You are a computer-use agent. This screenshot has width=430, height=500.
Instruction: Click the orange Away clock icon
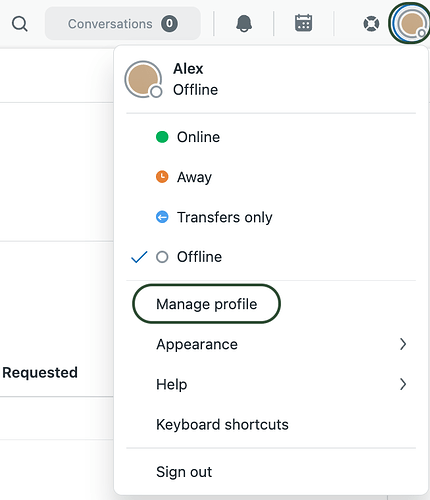162,177
